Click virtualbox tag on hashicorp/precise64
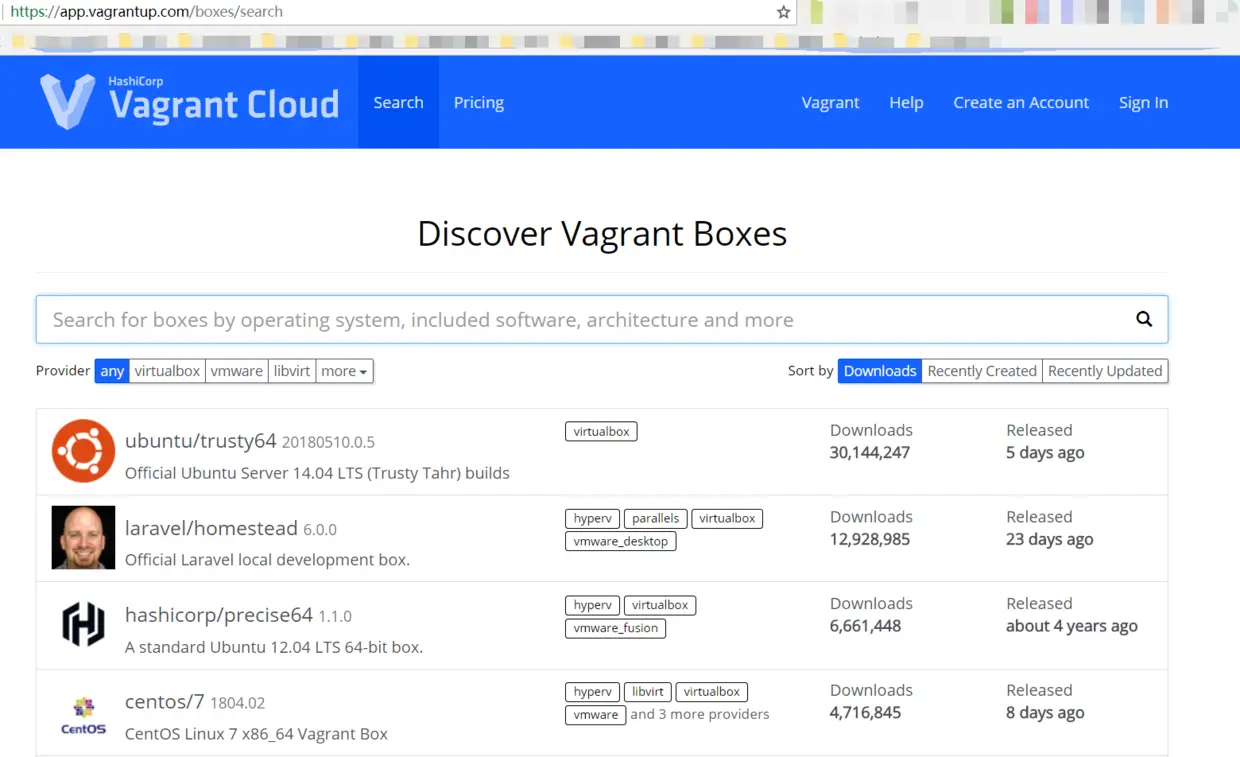This screenshot has width=1240, height=757. (x=660, y=605)
